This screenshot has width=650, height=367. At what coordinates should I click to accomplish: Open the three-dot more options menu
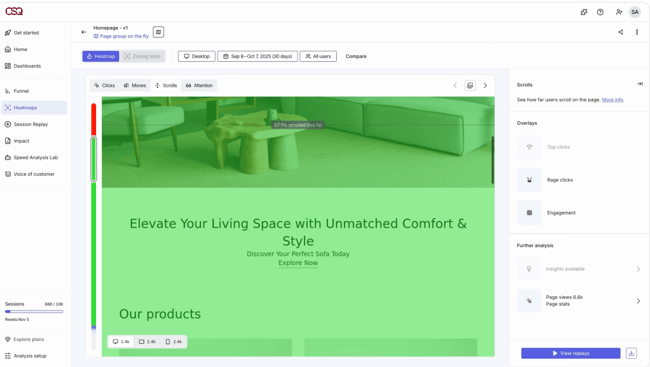pos(637,32)
